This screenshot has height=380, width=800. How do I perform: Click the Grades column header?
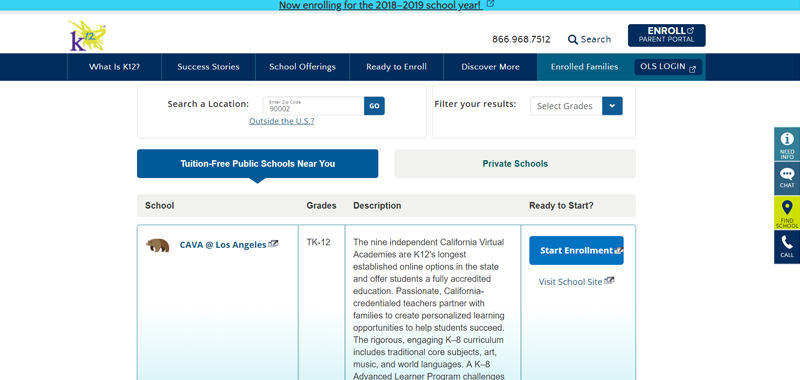[321, 206]
